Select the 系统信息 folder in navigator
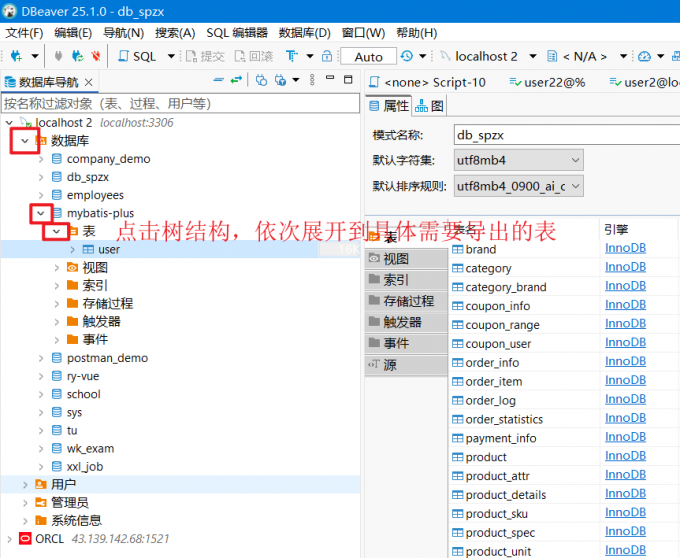The image size is (680, 558). tap(76, 520)
